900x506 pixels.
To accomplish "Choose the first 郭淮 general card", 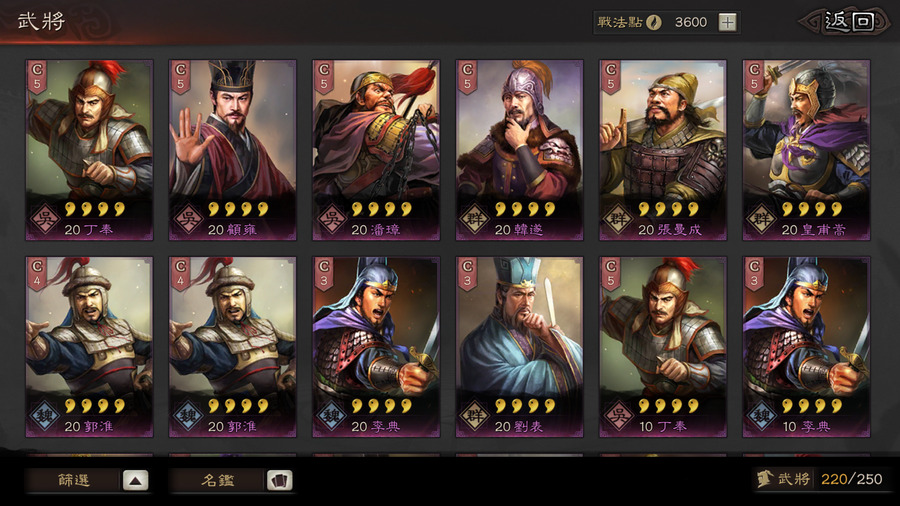I will 89,347.
